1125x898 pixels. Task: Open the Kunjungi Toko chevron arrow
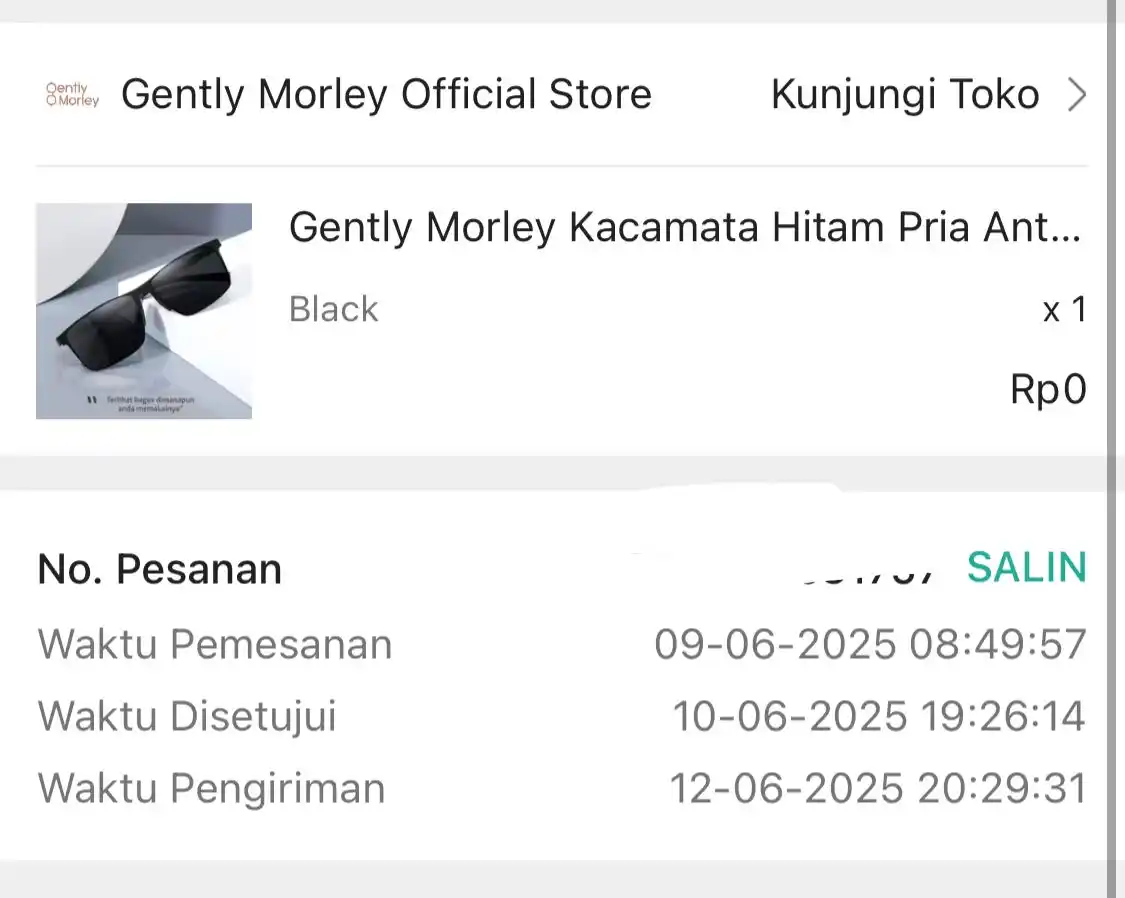tap(1077, 95)
